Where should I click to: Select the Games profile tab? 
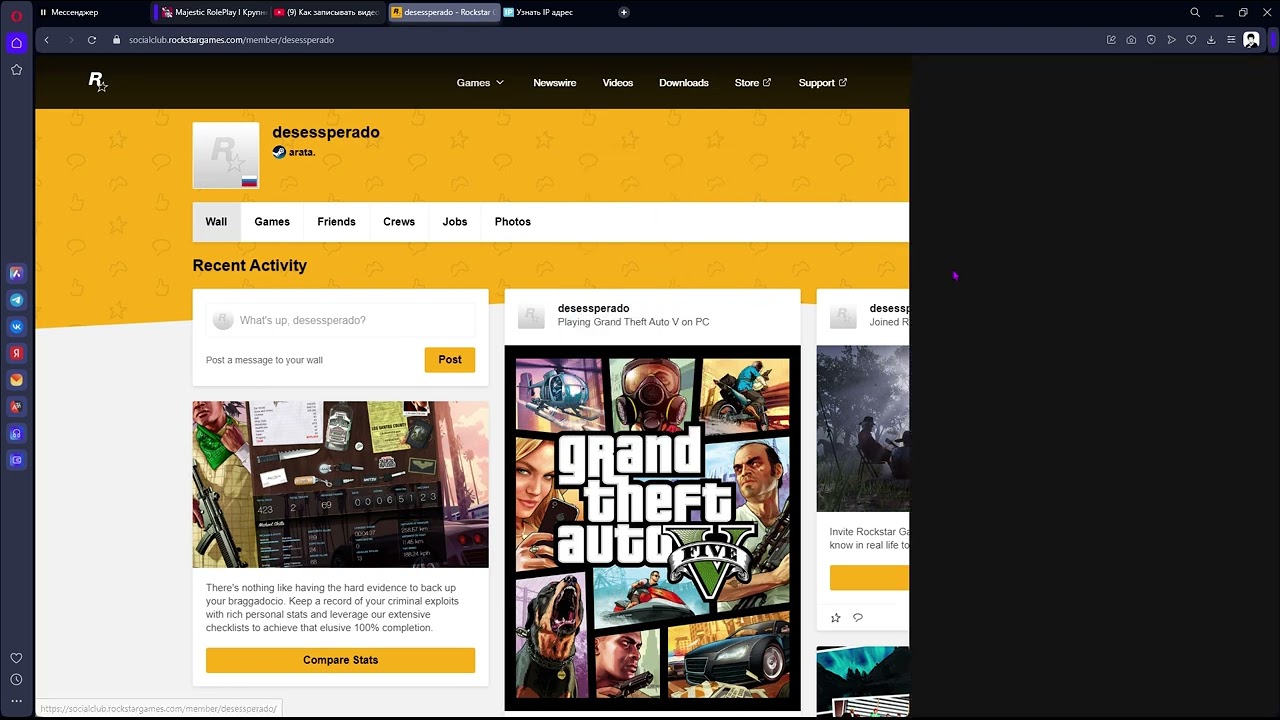point(272,222)
